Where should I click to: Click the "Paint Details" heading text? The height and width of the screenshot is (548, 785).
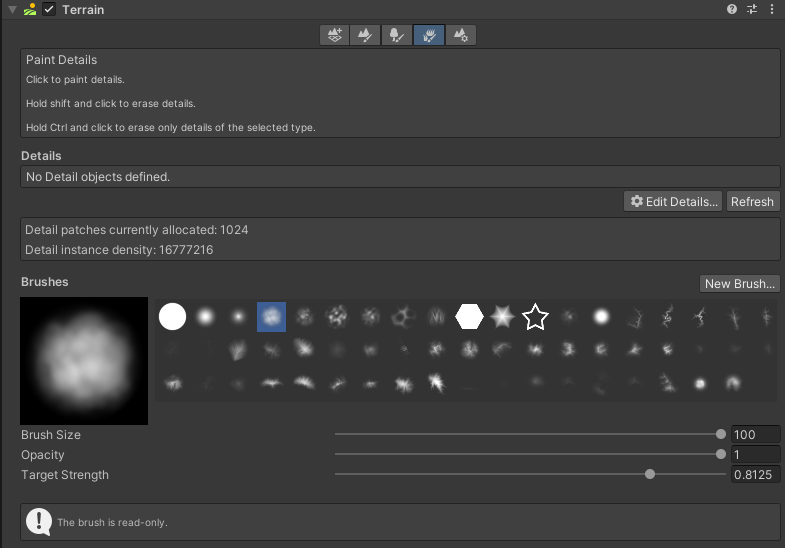[62, 60]
